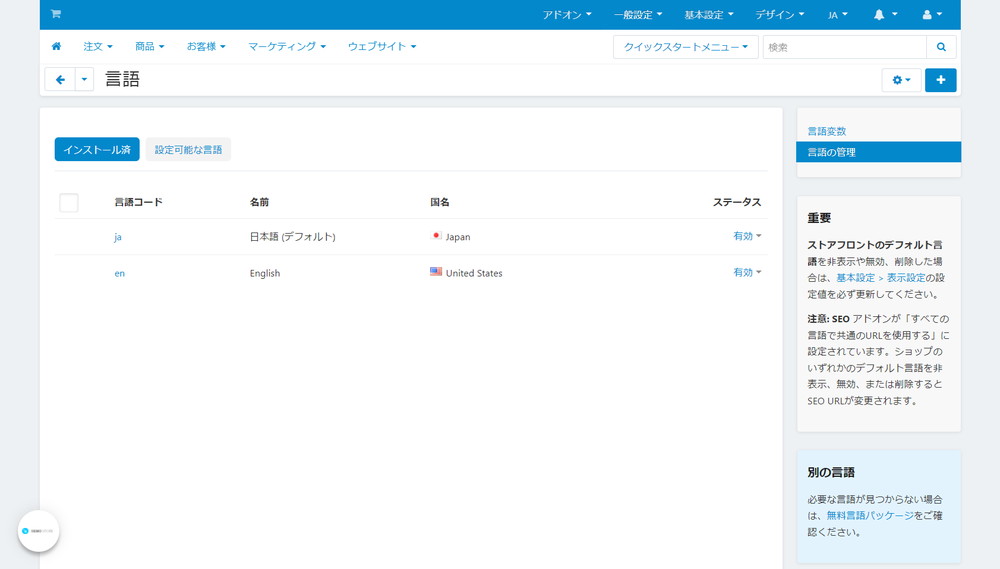Open the notifications bell menu
The image size is (1000, 569).
[x=885, y=14]
